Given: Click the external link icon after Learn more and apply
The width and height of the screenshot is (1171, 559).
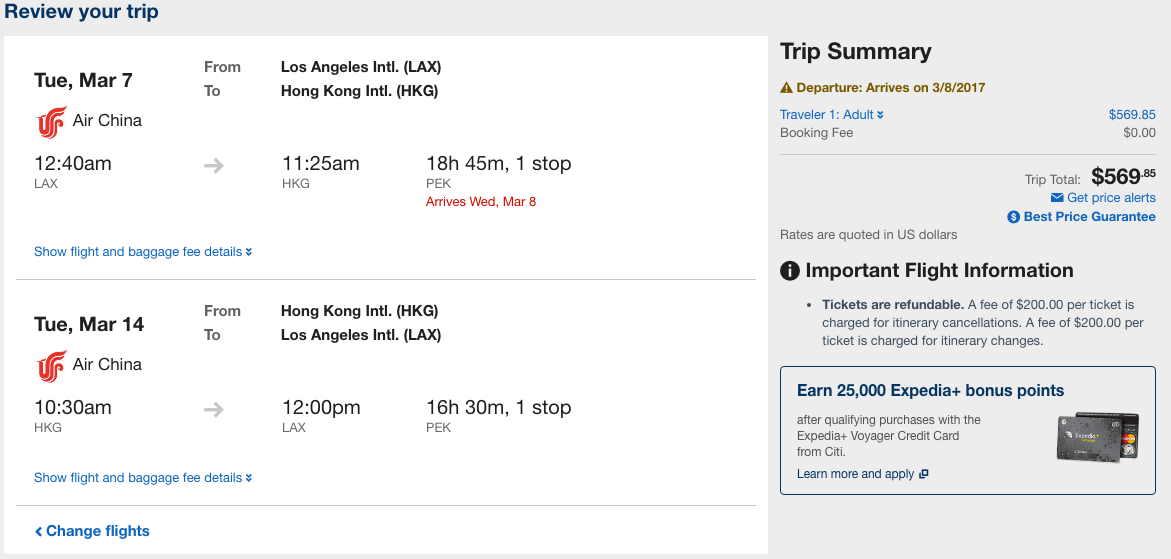Looking at the screenshot, I should coord(924,474).
